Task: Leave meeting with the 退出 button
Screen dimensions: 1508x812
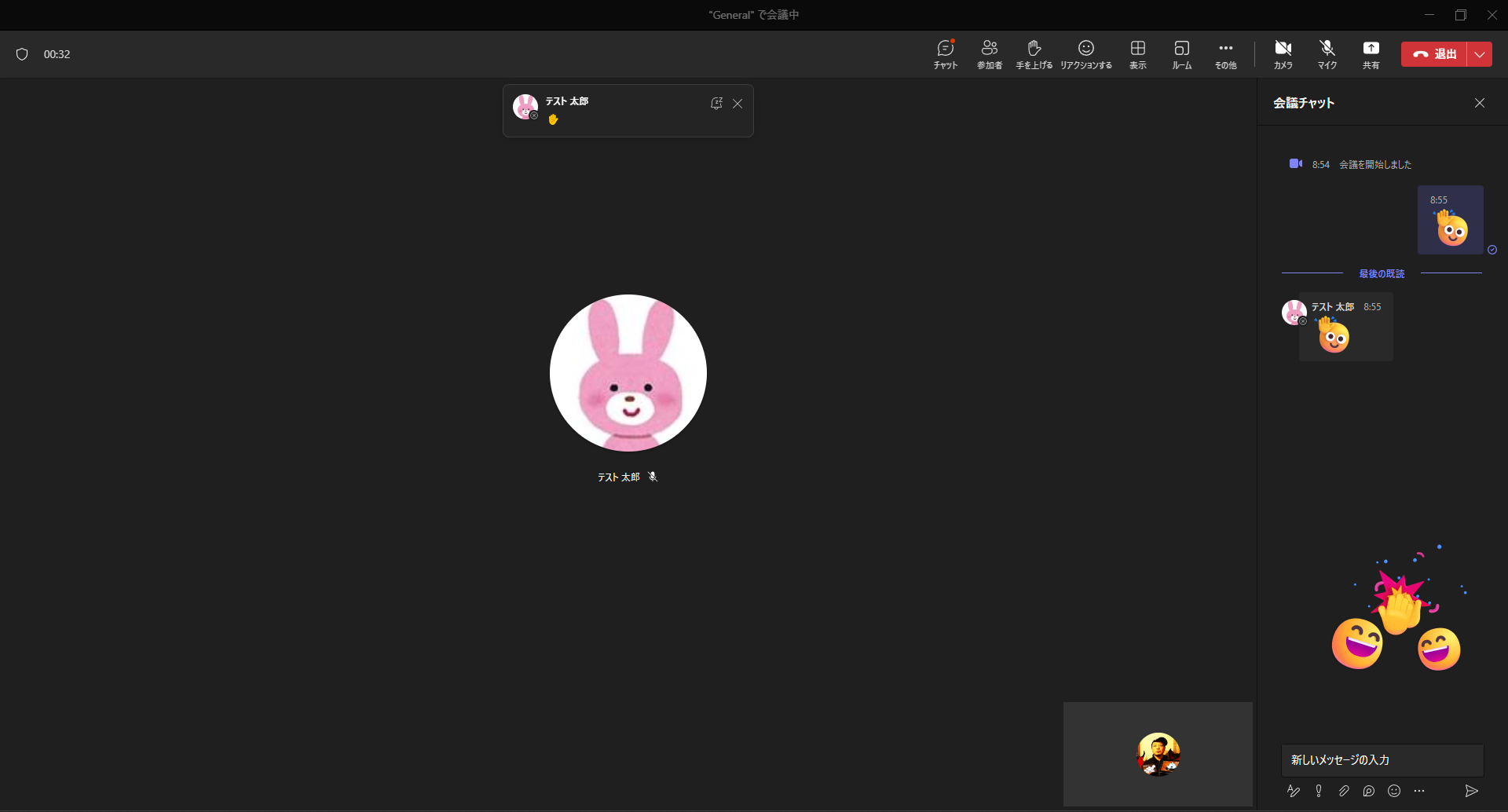Action: click(1434, 54)
